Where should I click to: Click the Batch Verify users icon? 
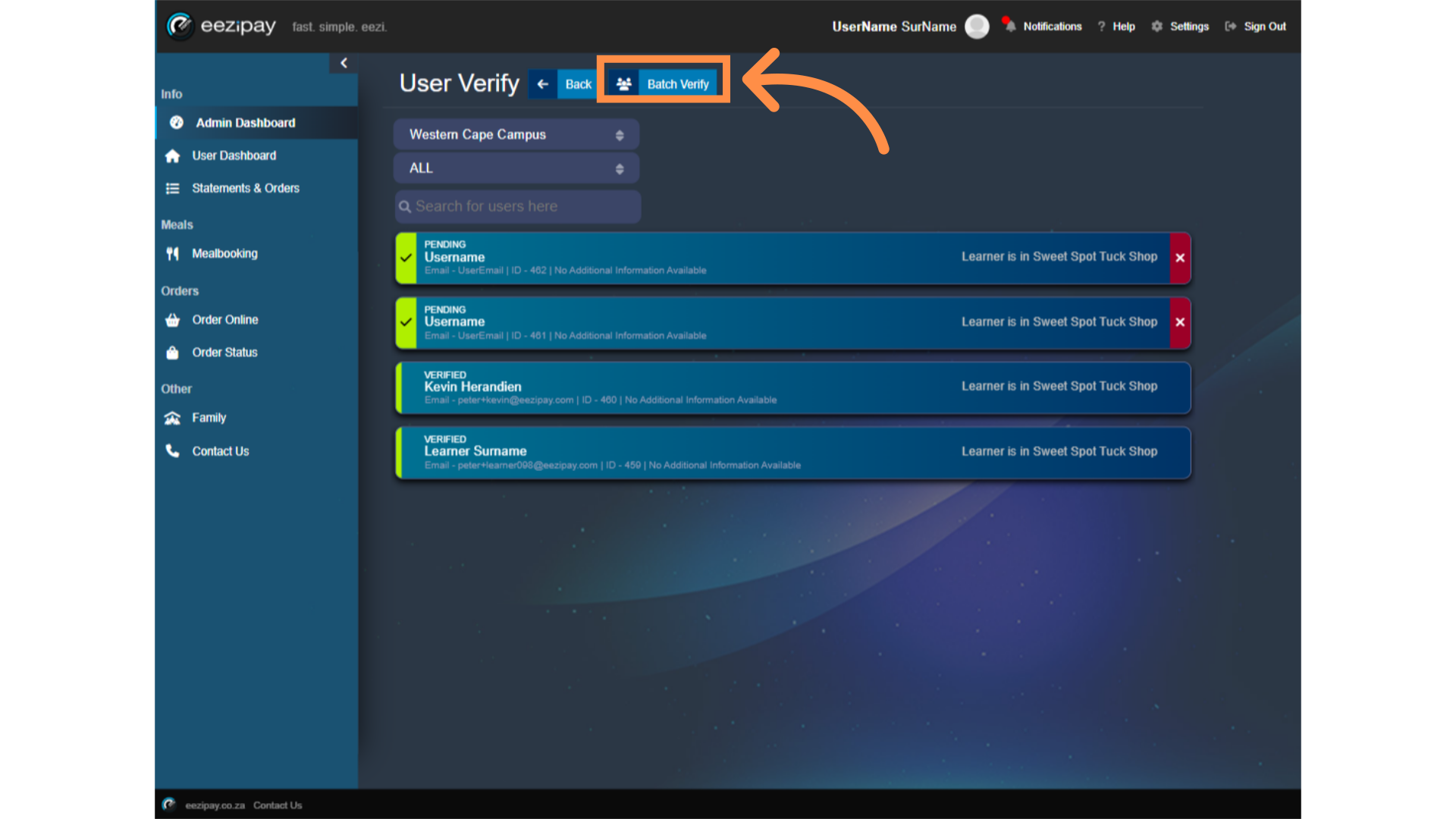tap(624, 84)
